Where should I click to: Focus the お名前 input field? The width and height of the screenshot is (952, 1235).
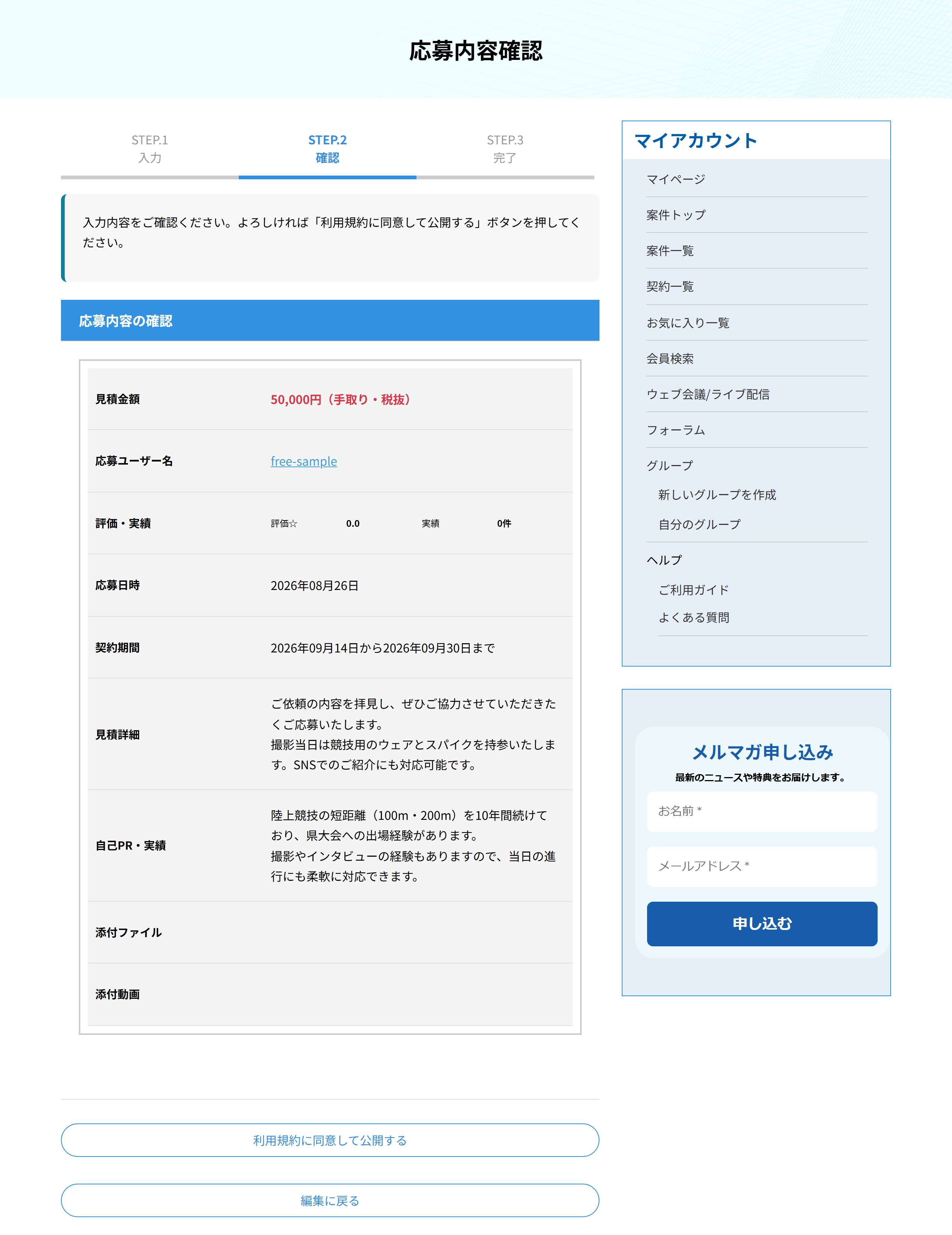pos(762,811)
